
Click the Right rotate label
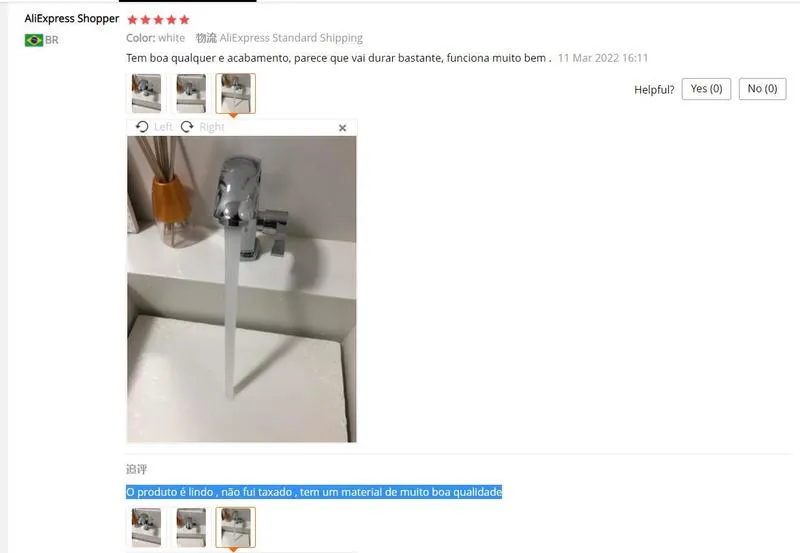click(x=212, y=127)
